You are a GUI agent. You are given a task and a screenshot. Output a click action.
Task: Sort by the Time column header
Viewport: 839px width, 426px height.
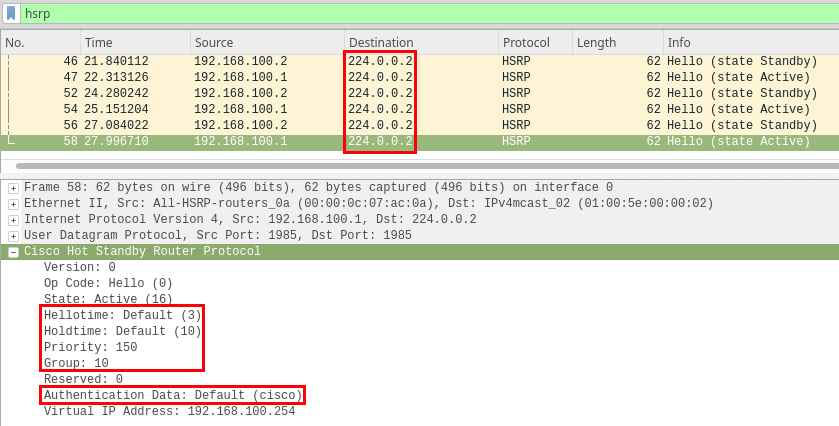click(x=134, y=43)
